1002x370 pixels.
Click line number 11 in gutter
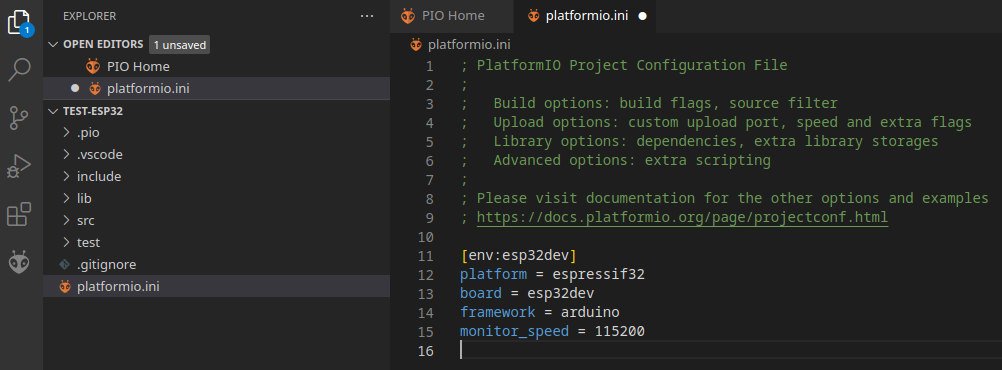[426, 256]
